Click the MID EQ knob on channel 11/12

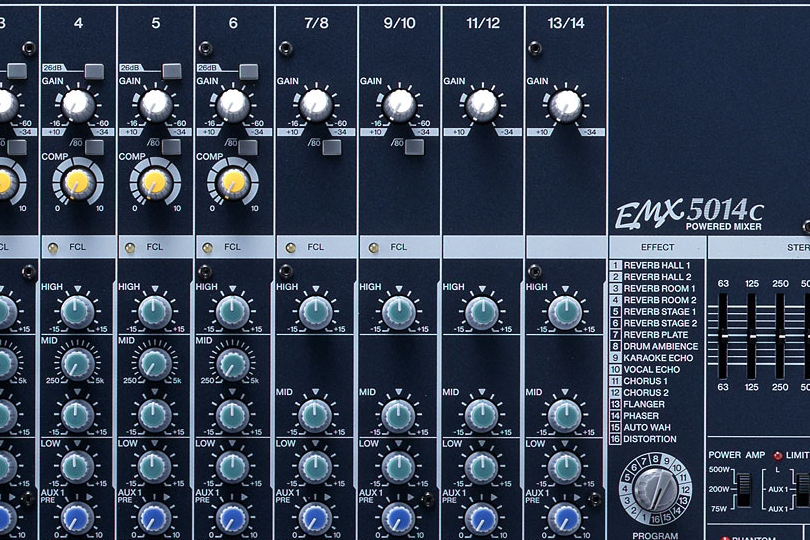pyautogui.click(x=482, y=415)
